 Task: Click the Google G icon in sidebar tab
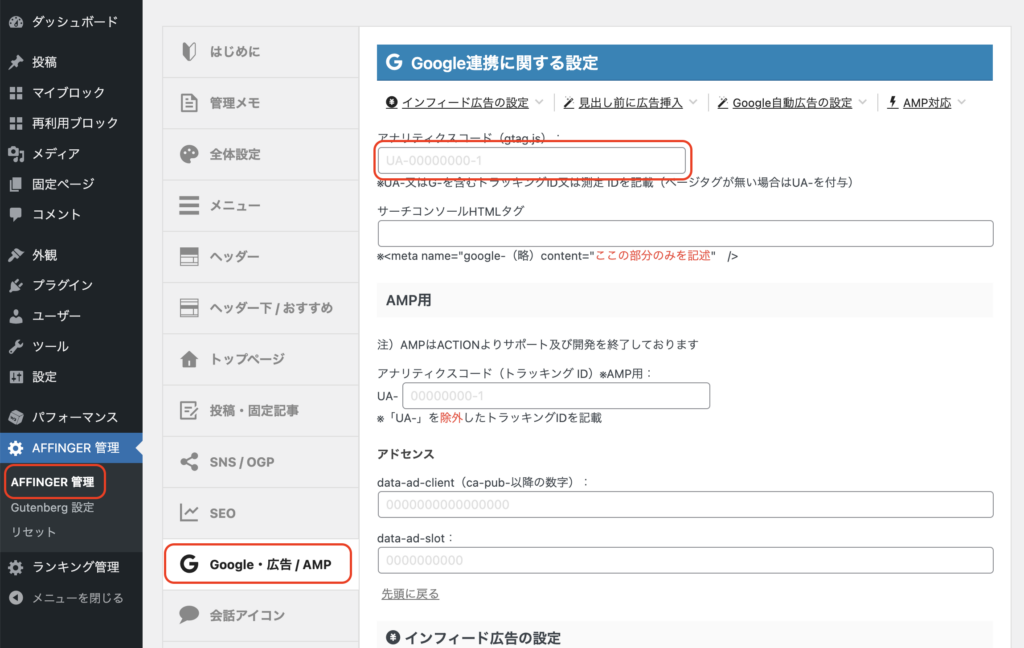tap(189, 564)
